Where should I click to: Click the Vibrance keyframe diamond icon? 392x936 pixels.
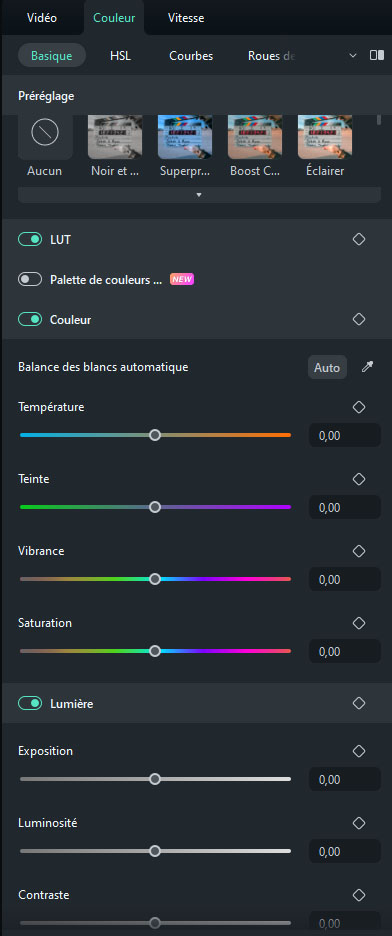click(359, 551)
